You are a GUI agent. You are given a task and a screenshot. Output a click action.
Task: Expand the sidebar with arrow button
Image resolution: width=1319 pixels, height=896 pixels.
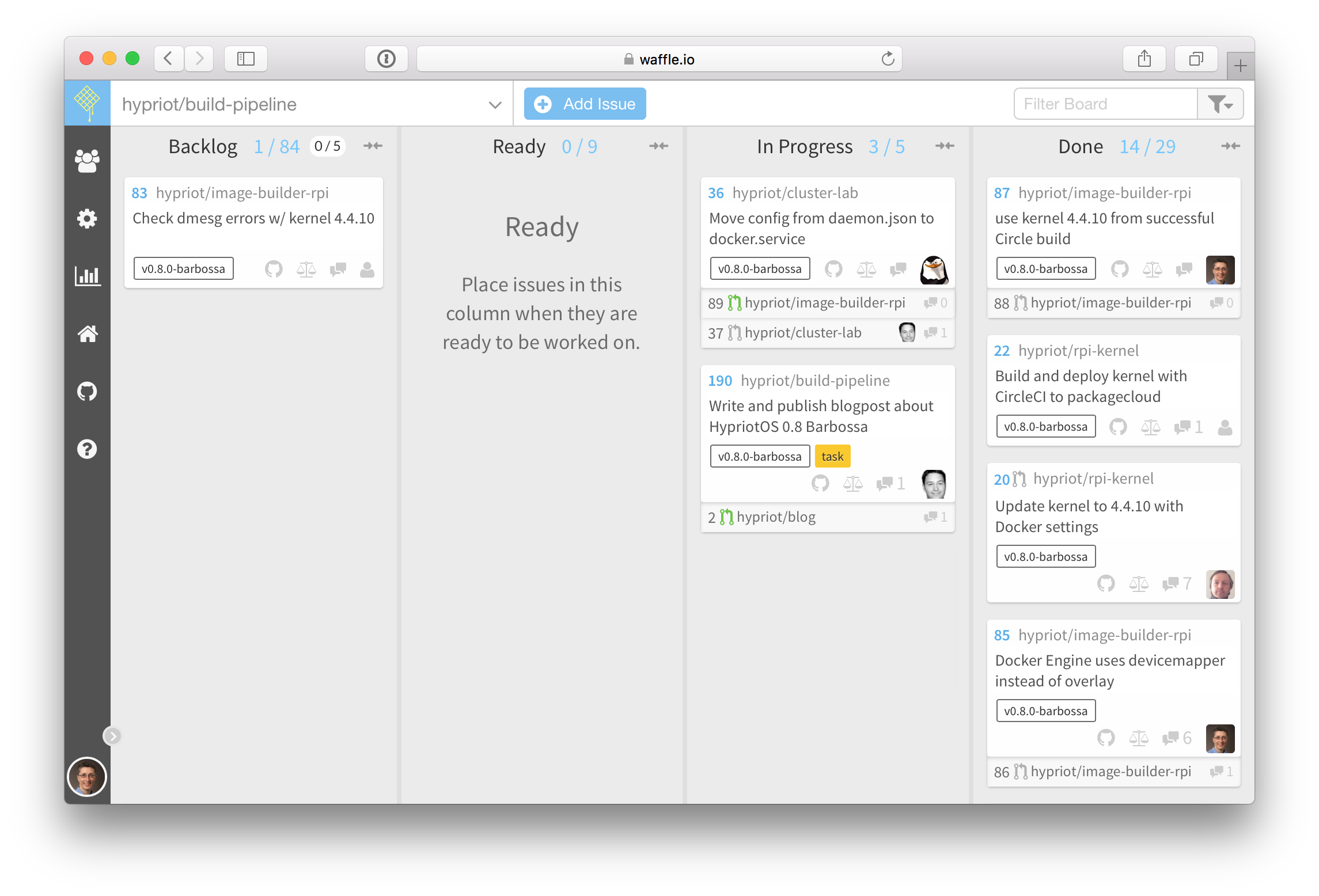click(112, 736)
